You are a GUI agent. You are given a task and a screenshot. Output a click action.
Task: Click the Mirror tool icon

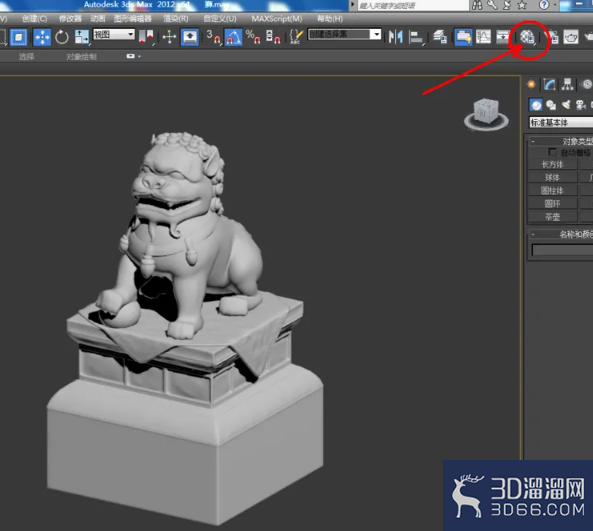pyautogui.click(x=395, y=37)
